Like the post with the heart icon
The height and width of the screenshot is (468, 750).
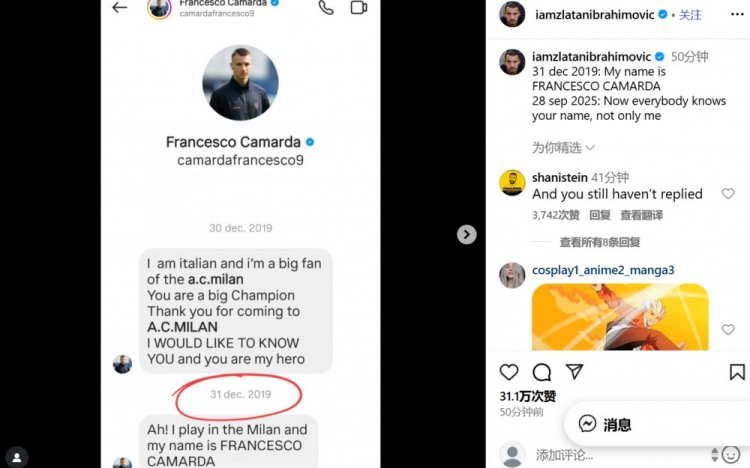(509, 372)
